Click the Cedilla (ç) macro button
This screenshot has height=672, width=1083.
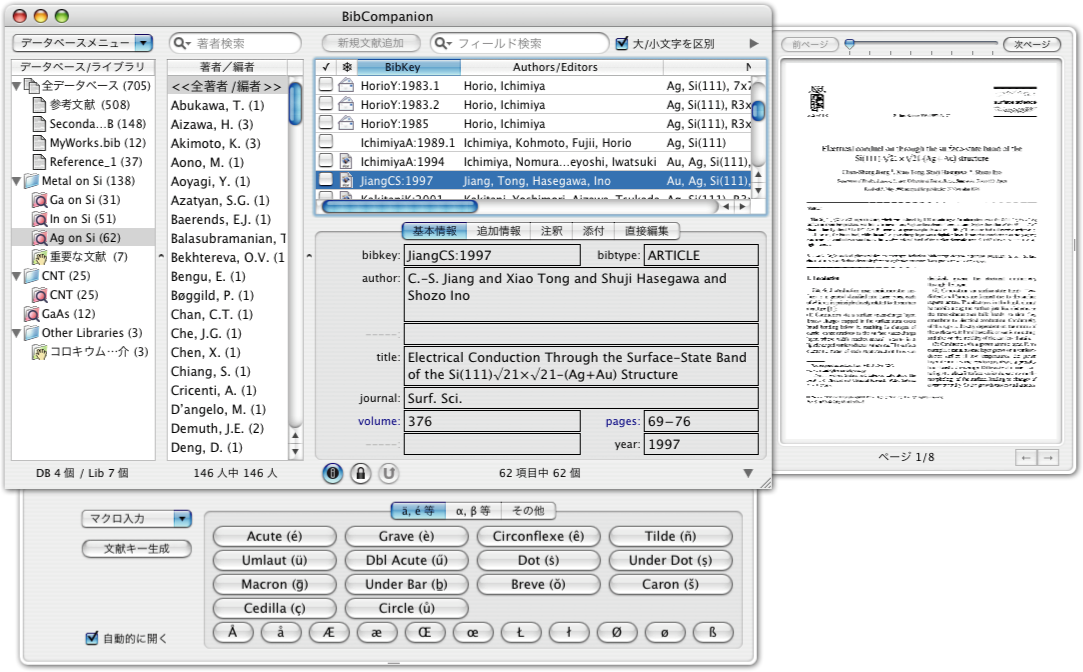click(x=274, y=608)
